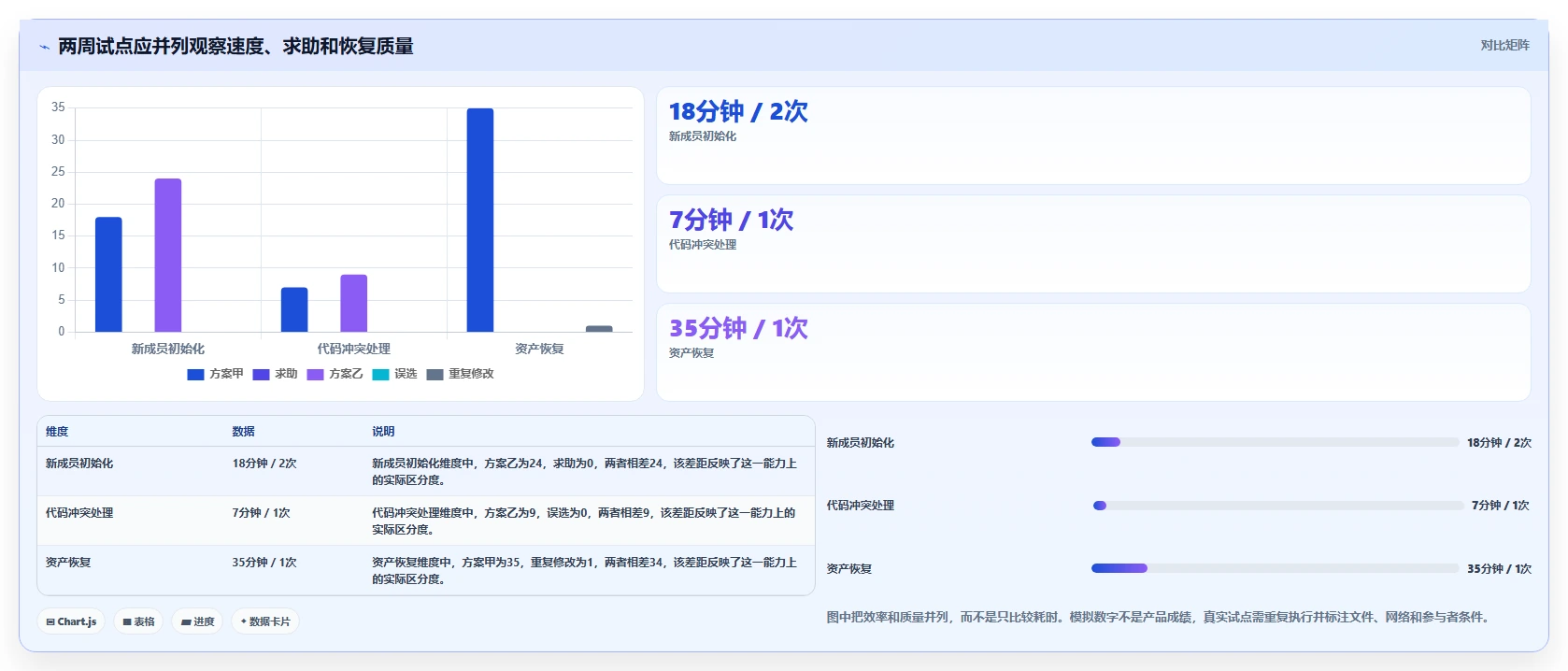This screenshot has width=1568, height=671.
Task: Click the 35分钟 / 1次 data card value
Action: click(x=738, y=329)
